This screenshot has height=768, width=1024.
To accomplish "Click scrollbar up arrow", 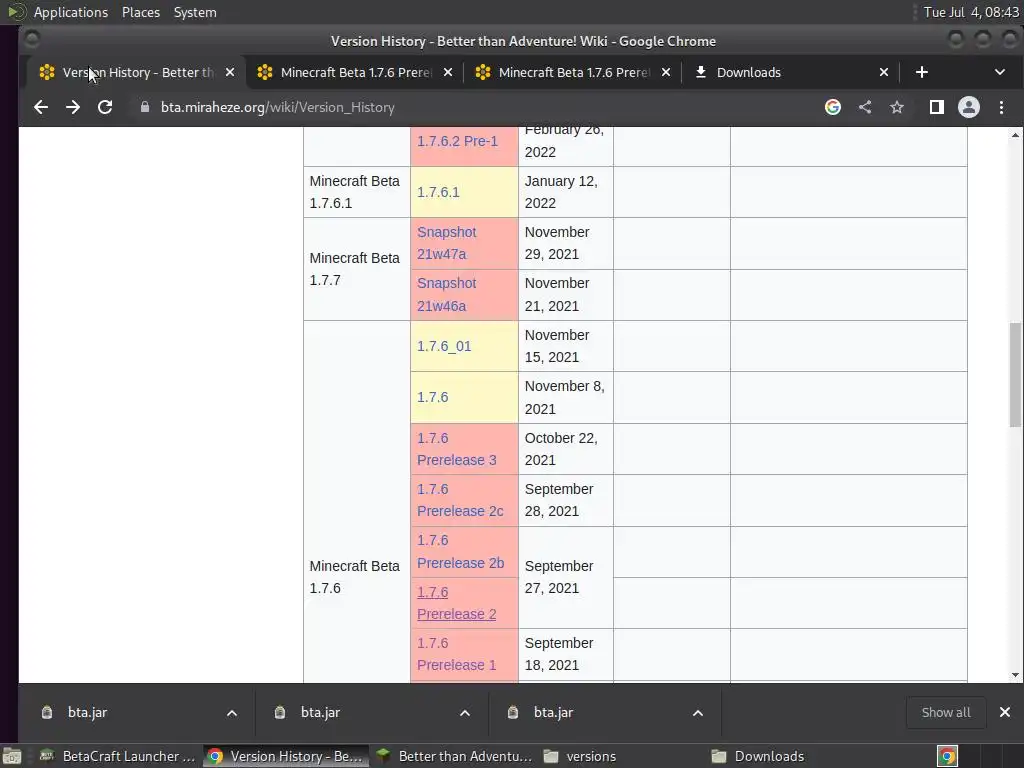I will [1015, 135].
